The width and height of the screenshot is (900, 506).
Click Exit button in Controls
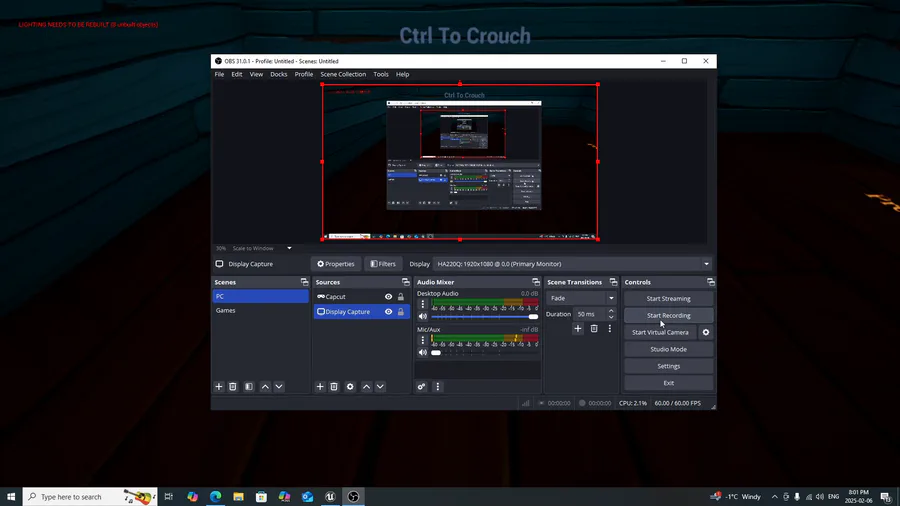point(668,383)
